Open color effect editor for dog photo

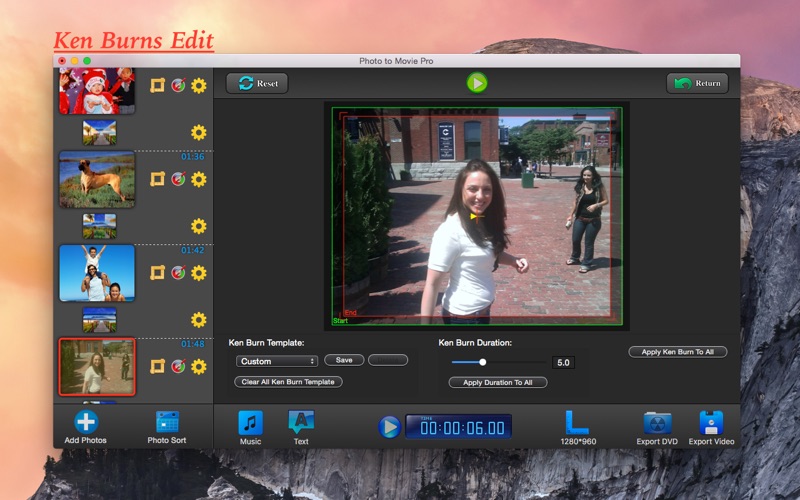[x=178, y=179]
